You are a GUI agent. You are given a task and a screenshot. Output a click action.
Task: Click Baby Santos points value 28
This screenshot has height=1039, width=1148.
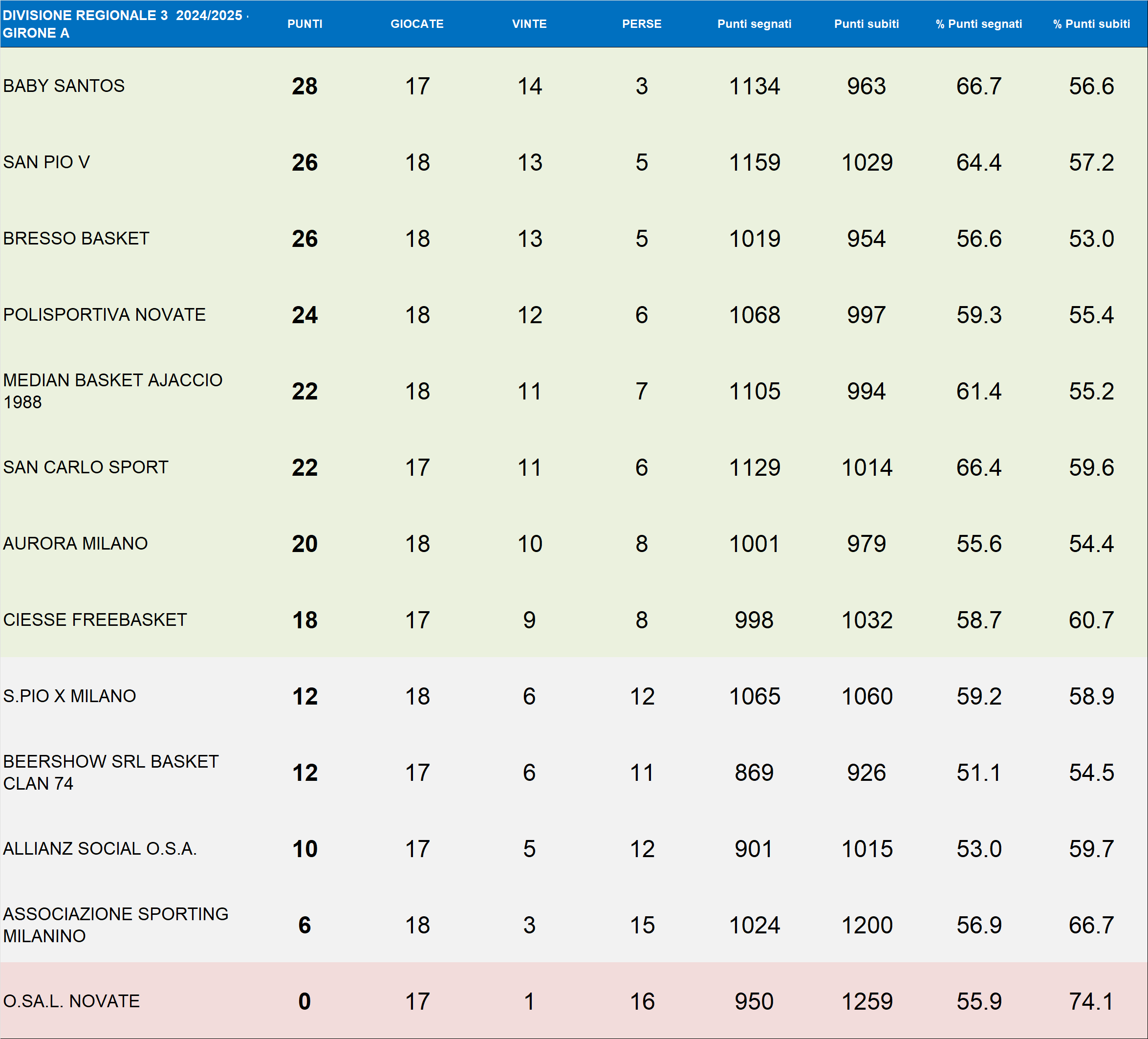click(304, 86)
